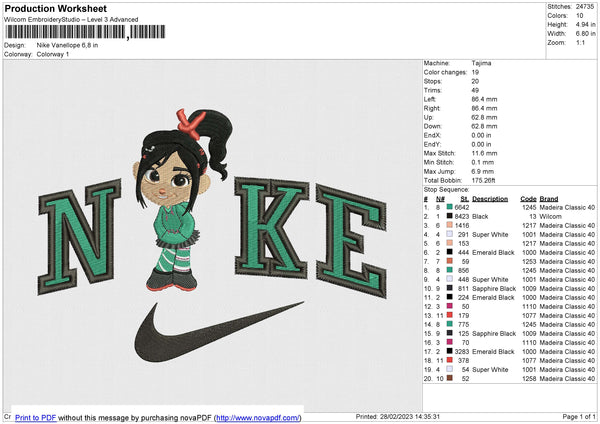Select the Left value 86.4 mm

click(x=484, y=99)
